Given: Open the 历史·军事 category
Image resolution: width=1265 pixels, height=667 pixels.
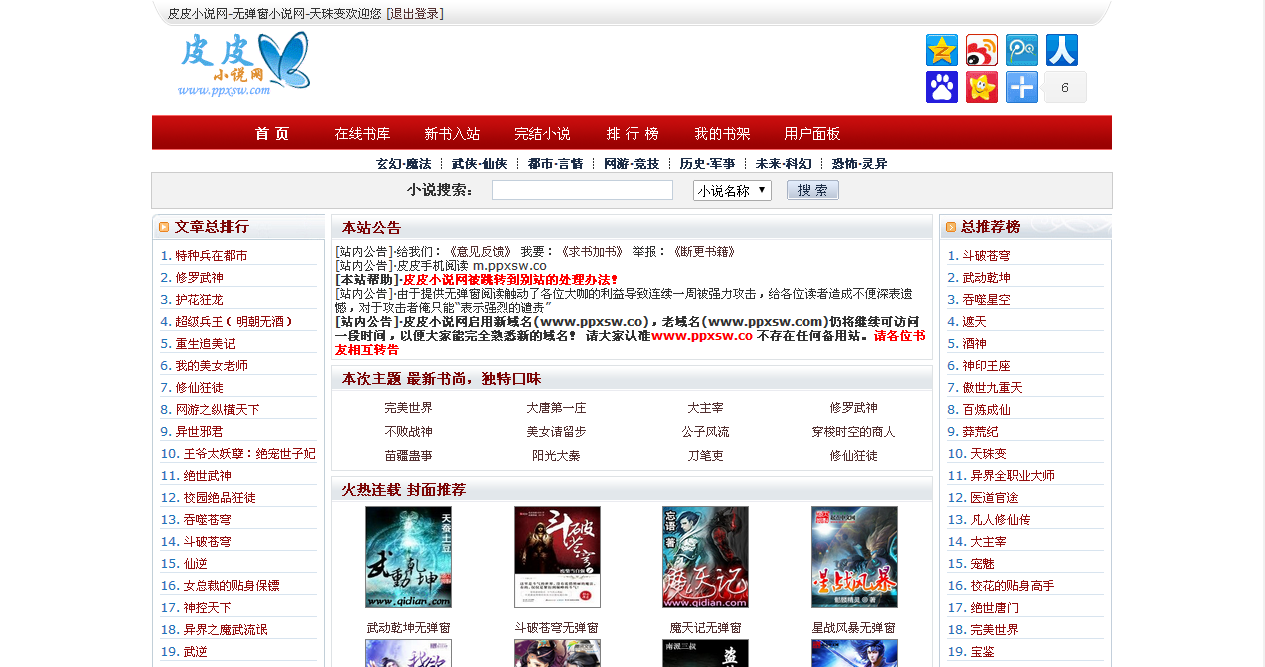Looking at the screenshot, I should pyautogui.click(x=708, y=164).
